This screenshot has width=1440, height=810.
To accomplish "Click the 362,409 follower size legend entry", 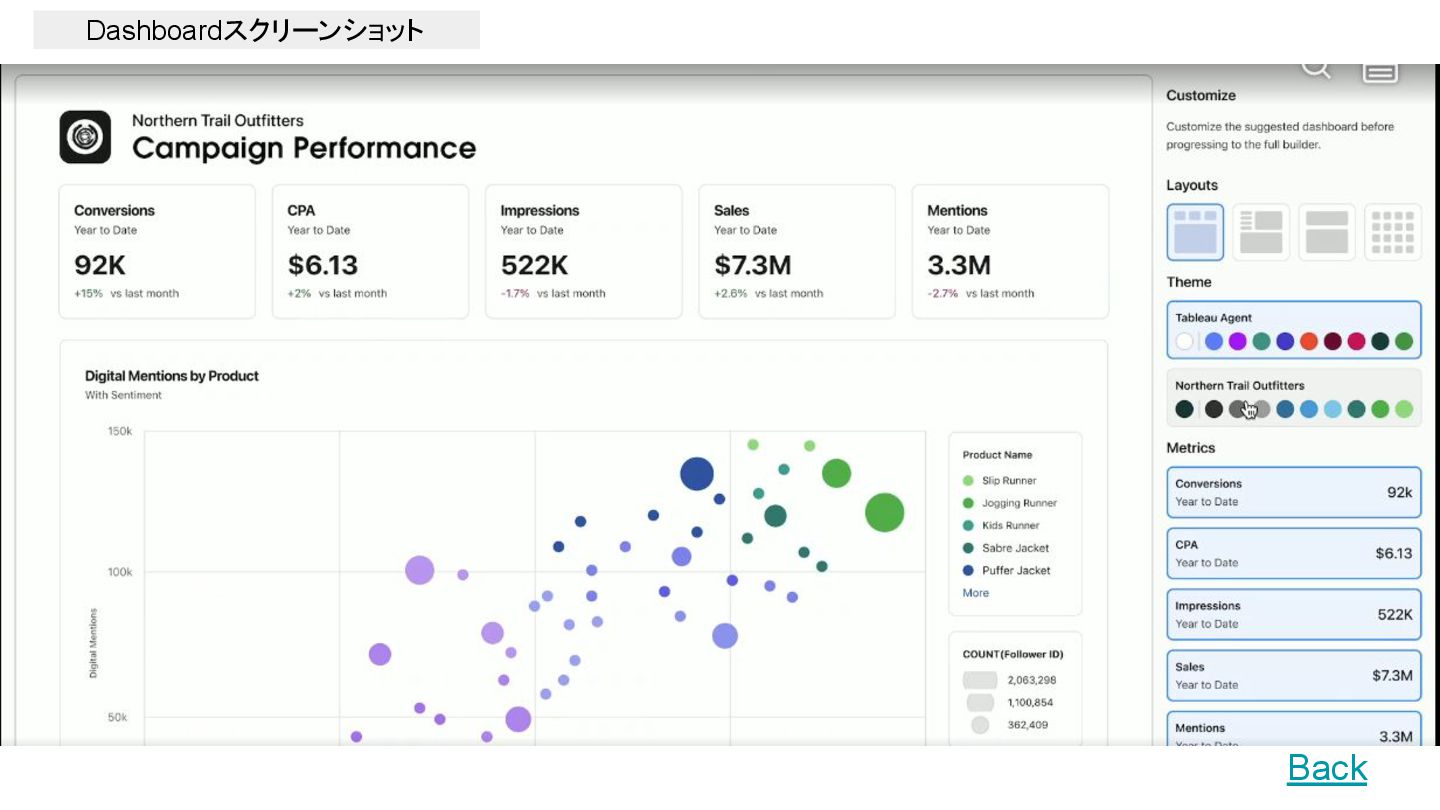I will point(1010,725).
